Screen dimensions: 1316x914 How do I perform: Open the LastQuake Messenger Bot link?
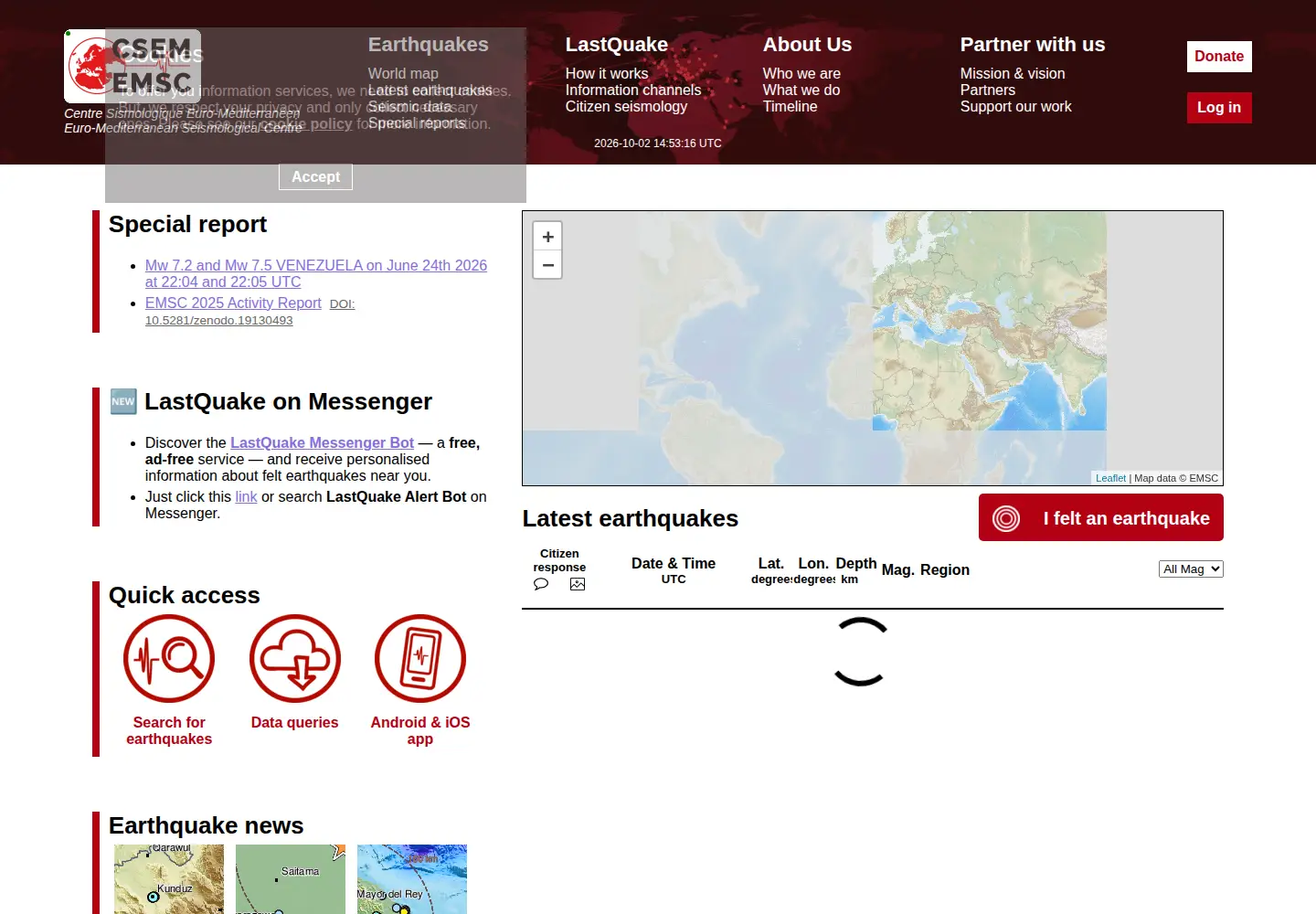(322, 442)
